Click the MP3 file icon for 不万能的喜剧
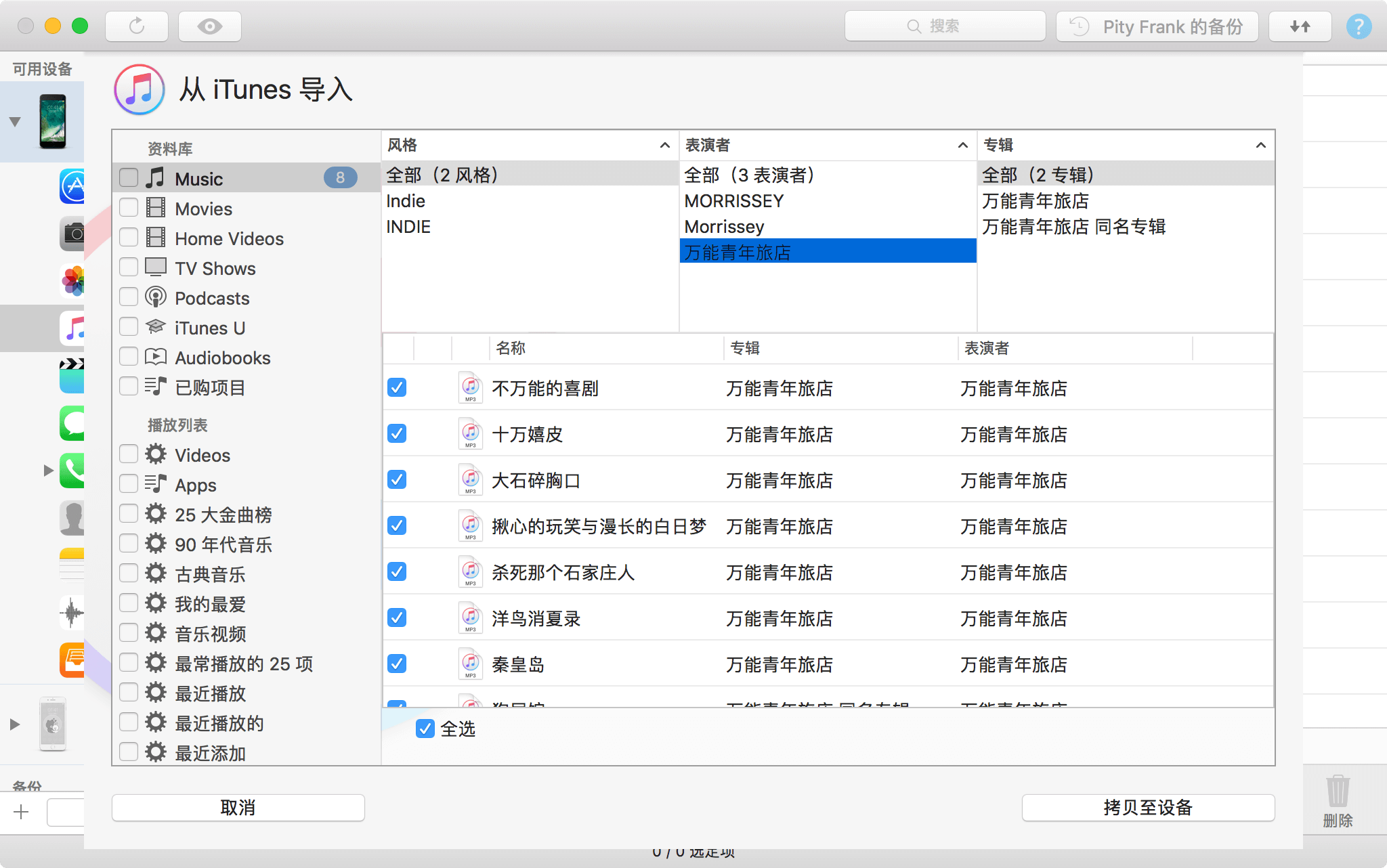 (470, 387)
